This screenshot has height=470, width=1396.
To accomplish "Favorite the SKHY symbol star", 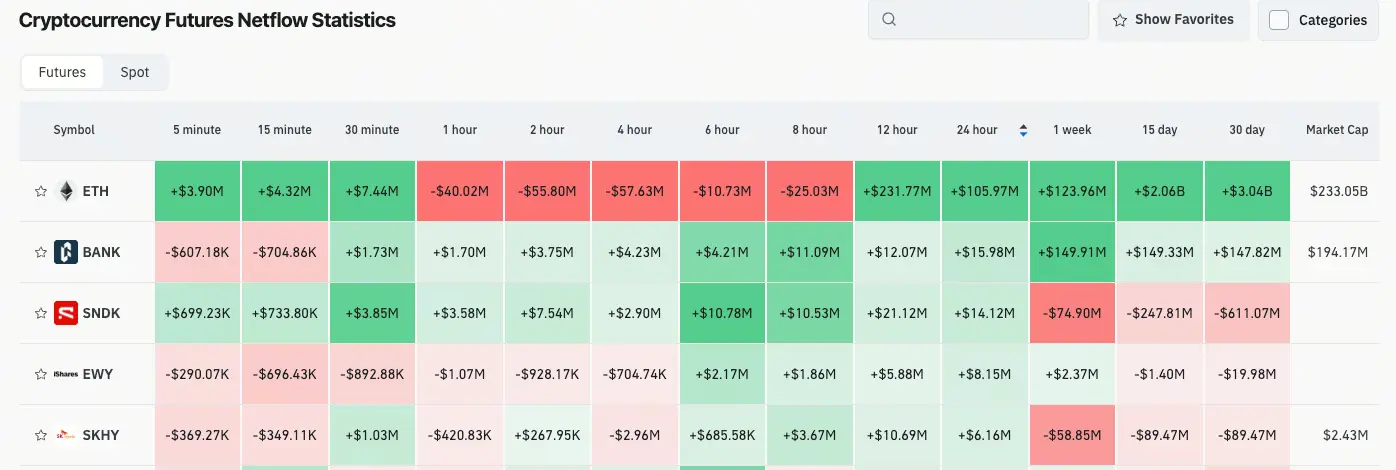I will (41, 435).
